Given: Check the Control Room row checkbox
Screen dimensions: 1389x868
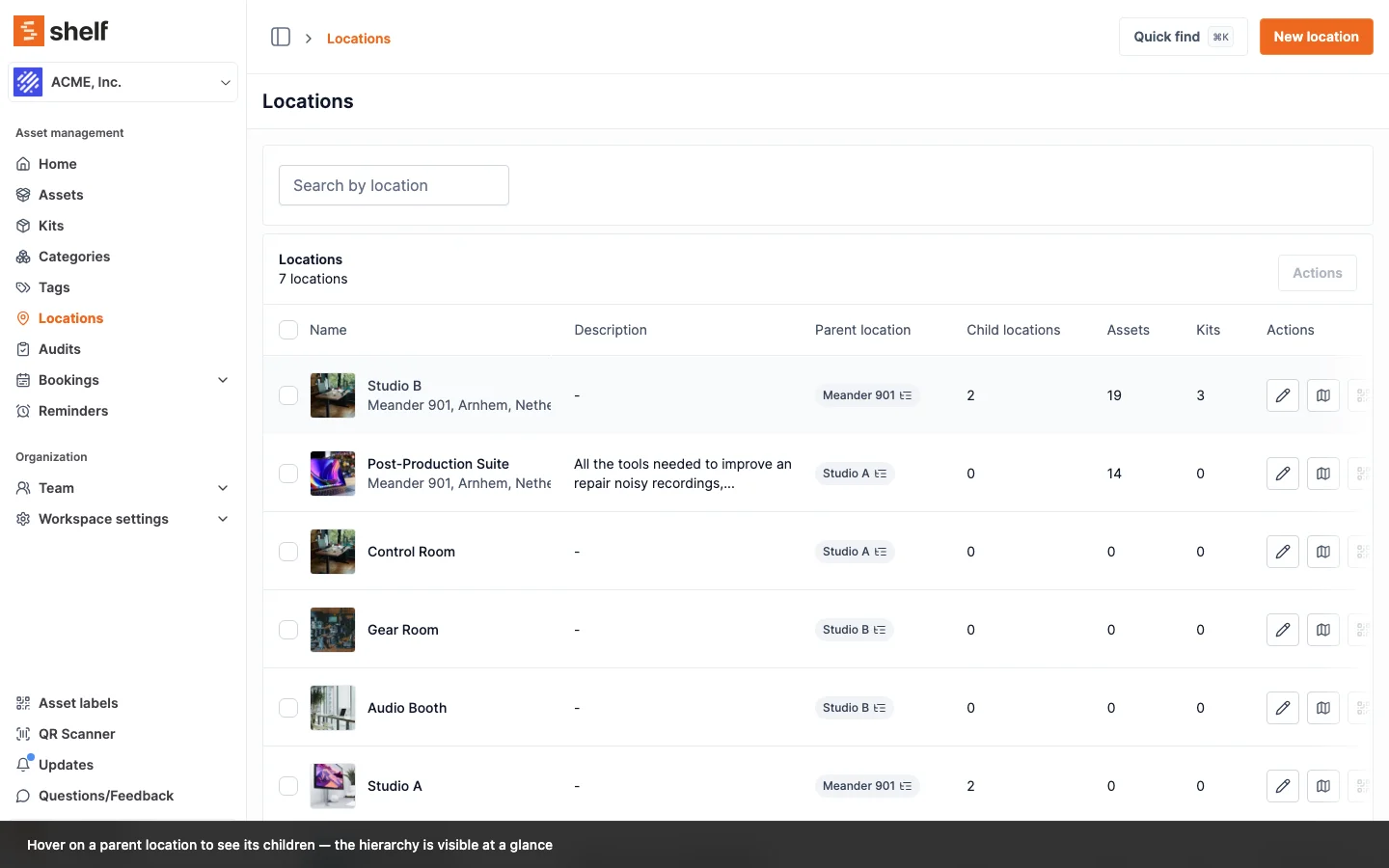Looking at the screenshot, I should [x=288, y=552].
